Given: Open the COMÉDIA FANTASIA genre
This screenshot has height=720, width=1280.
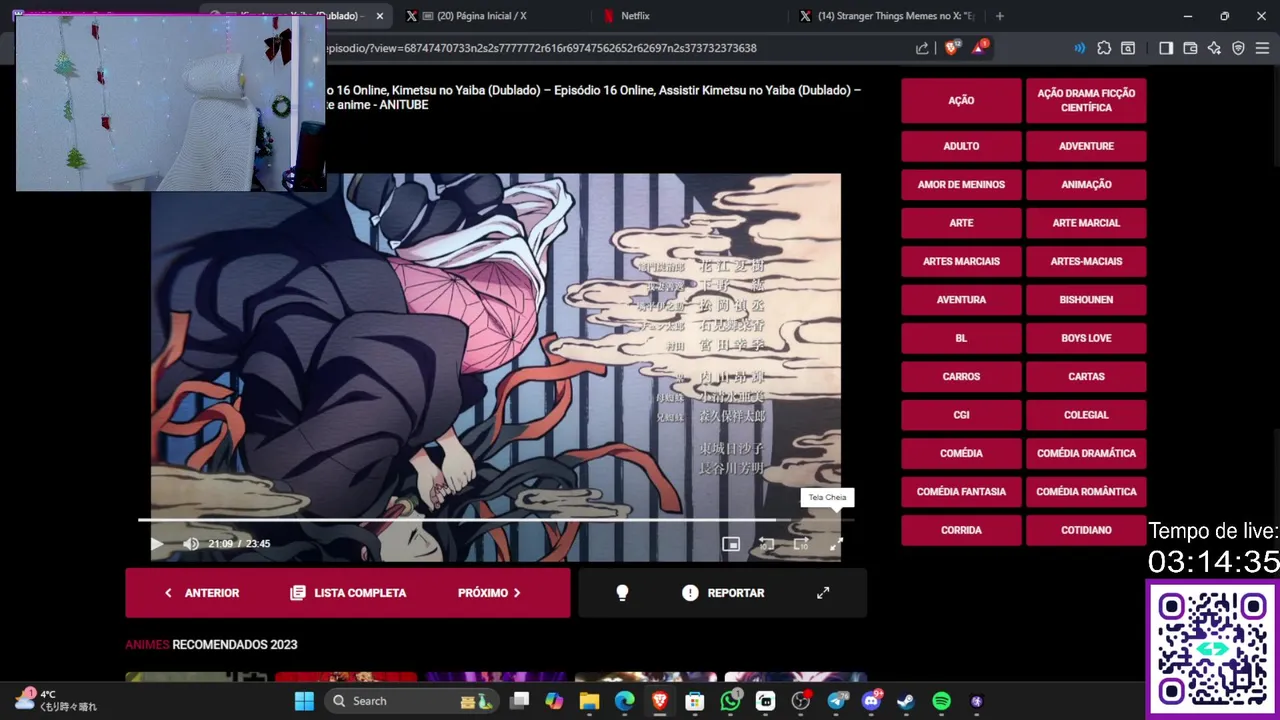Looking at the screenshot, I should [961, 492].
